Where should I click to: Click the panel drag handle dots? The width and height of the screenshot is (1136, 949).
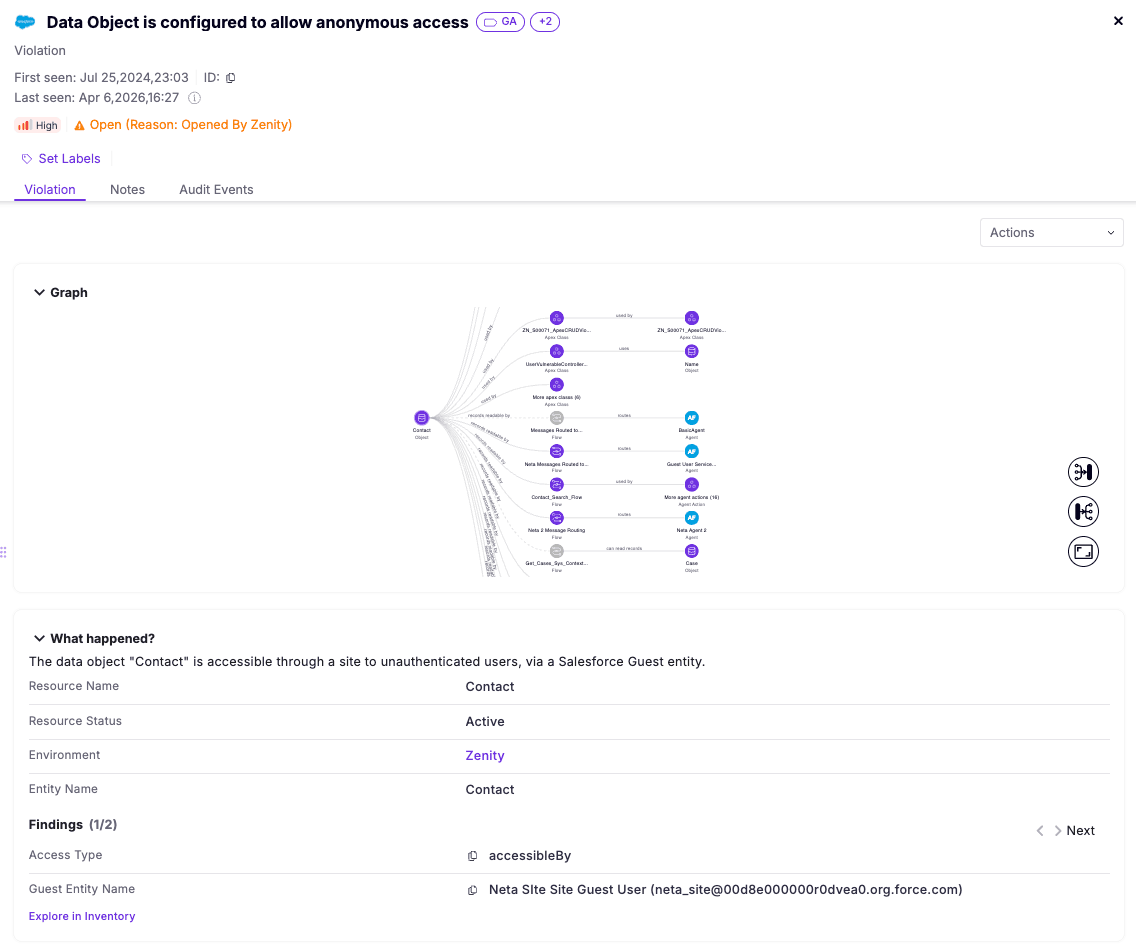[x=4, y=553]
